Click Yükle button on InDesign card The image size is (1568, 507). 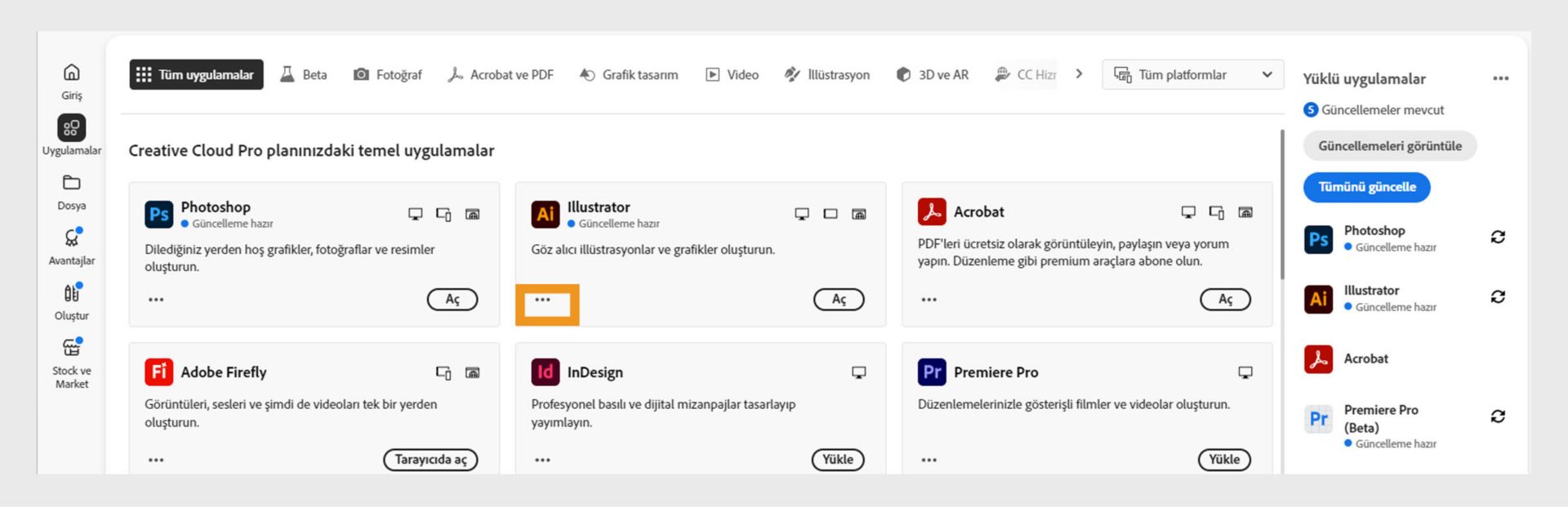click(x=838, y=460)
